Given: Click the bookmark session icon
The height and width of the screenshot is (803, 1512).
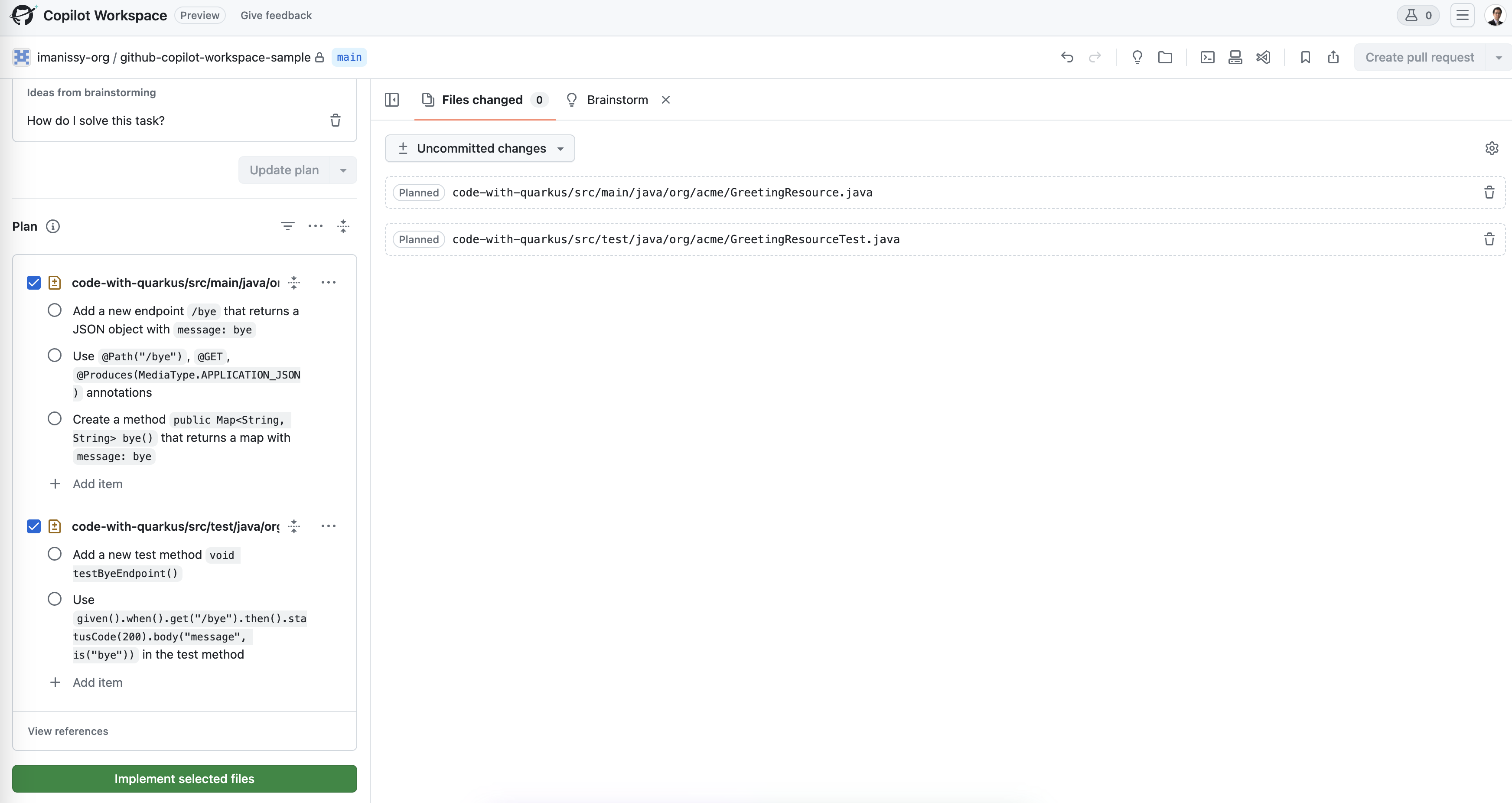Looking at the screenshot, I should coord(1305,57).
